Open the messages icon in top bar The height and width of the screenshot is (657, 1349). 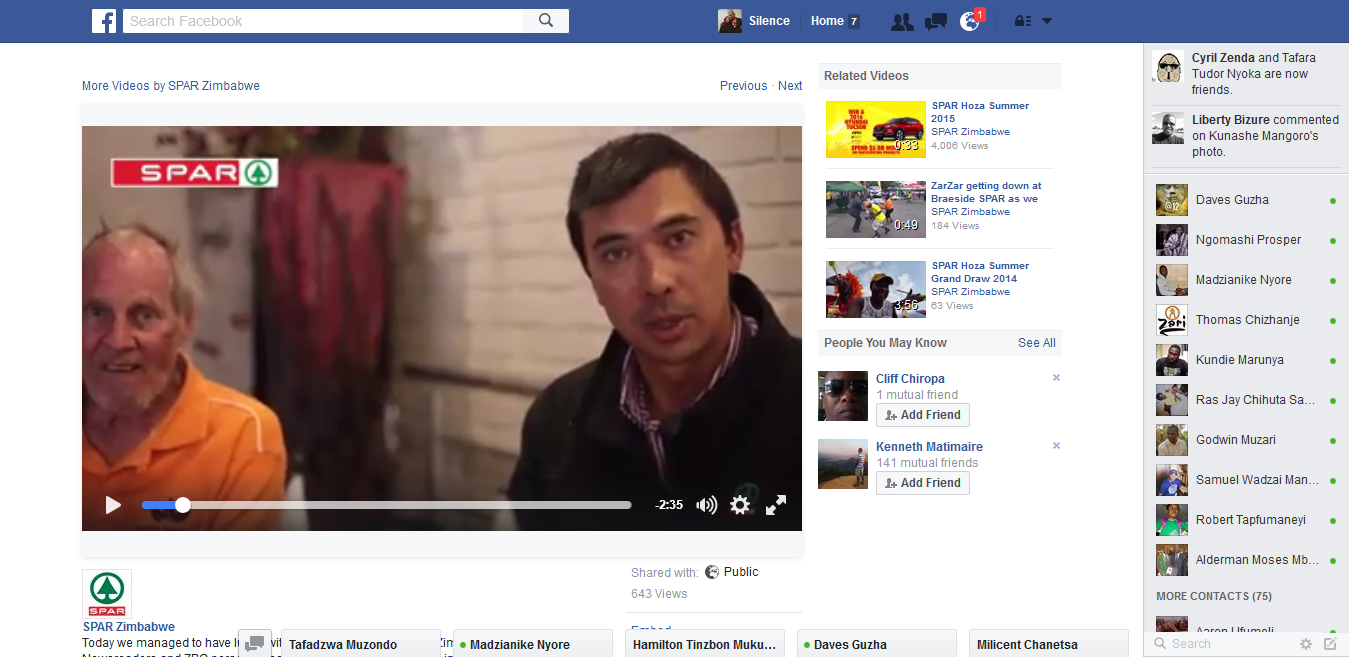(x=936, y=21)
